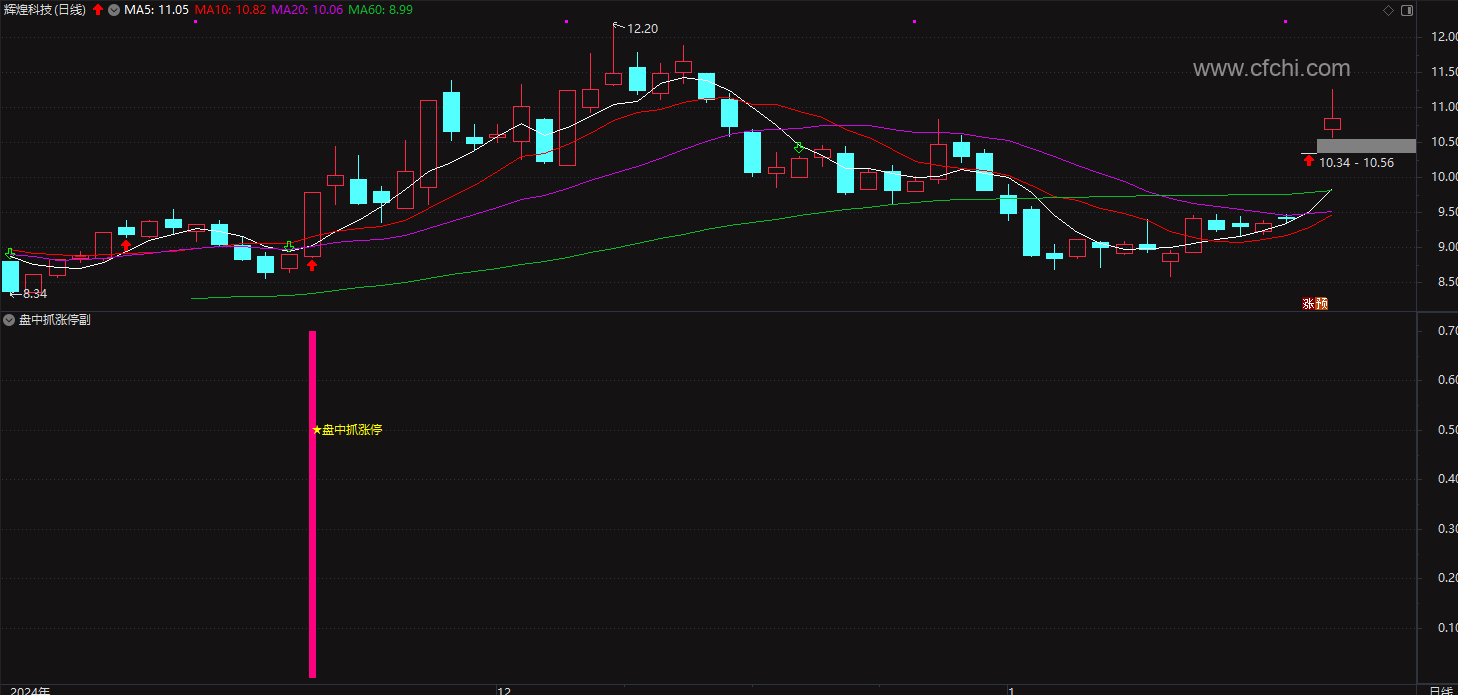This screenshot has width=1458, height=695.
Task: Click the diamond icon at top right
Action: point(1388,10)
